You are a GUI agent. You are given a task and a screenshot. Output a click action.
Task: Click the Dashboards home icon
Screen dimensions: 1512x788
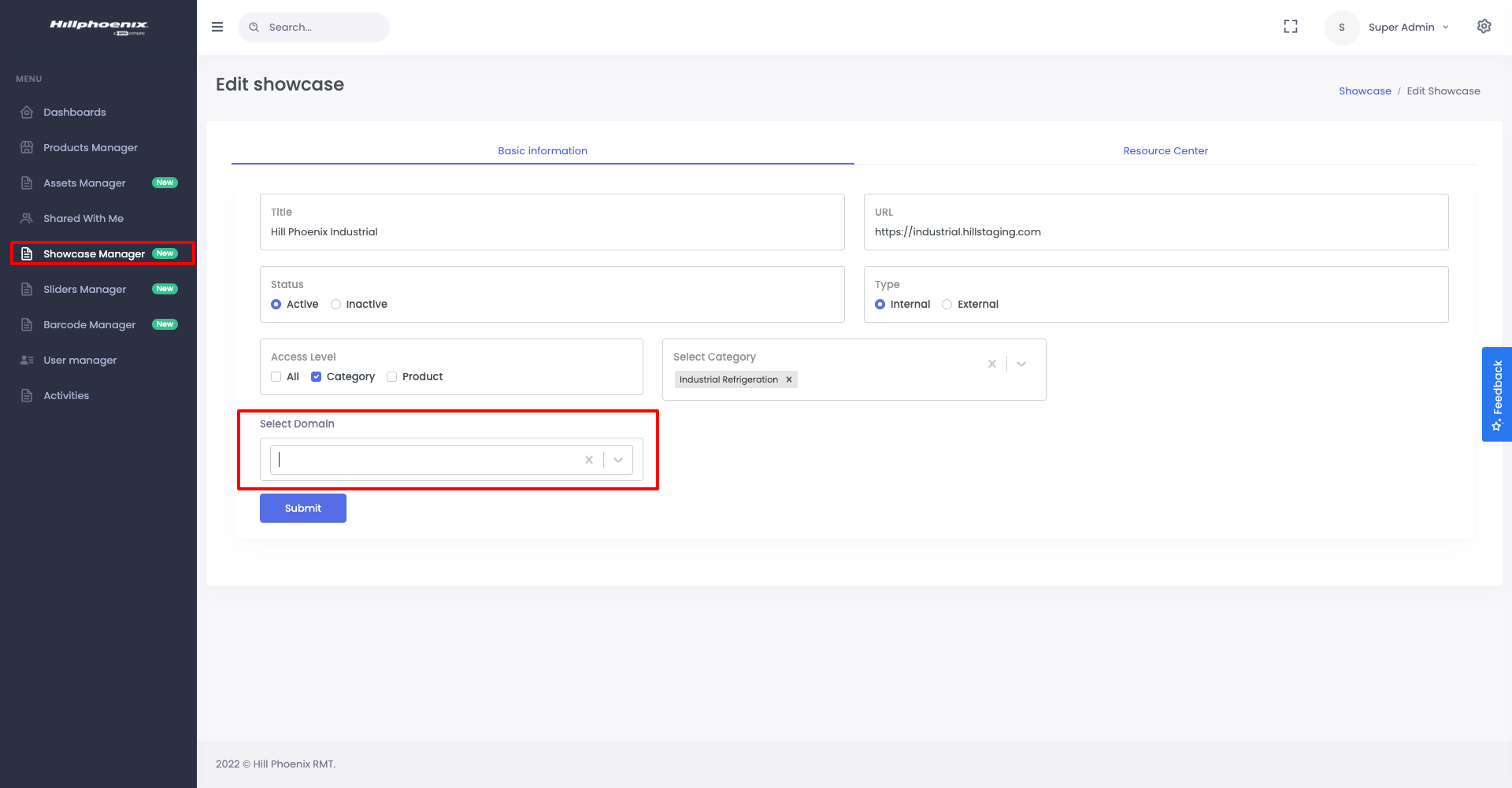[x=27, y=112]
